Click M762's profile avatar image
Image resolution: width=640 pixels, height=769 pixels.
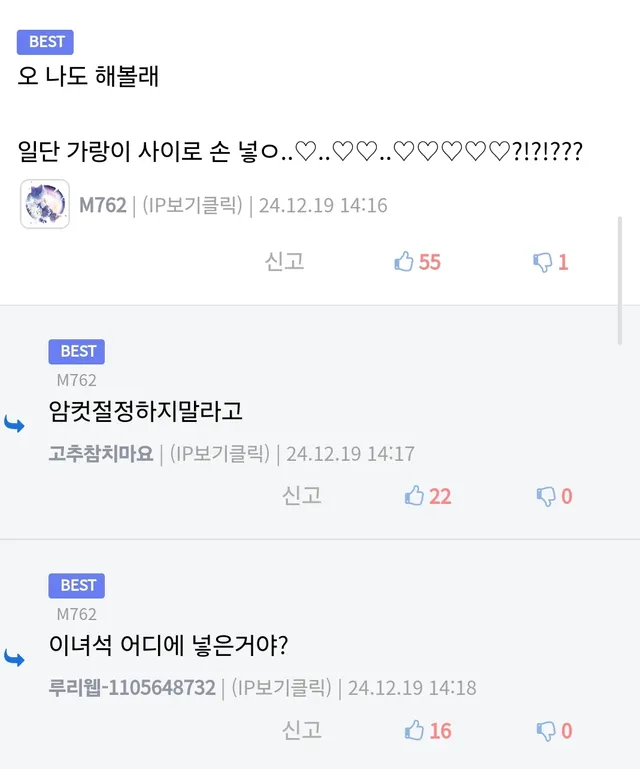click(45, 204)
